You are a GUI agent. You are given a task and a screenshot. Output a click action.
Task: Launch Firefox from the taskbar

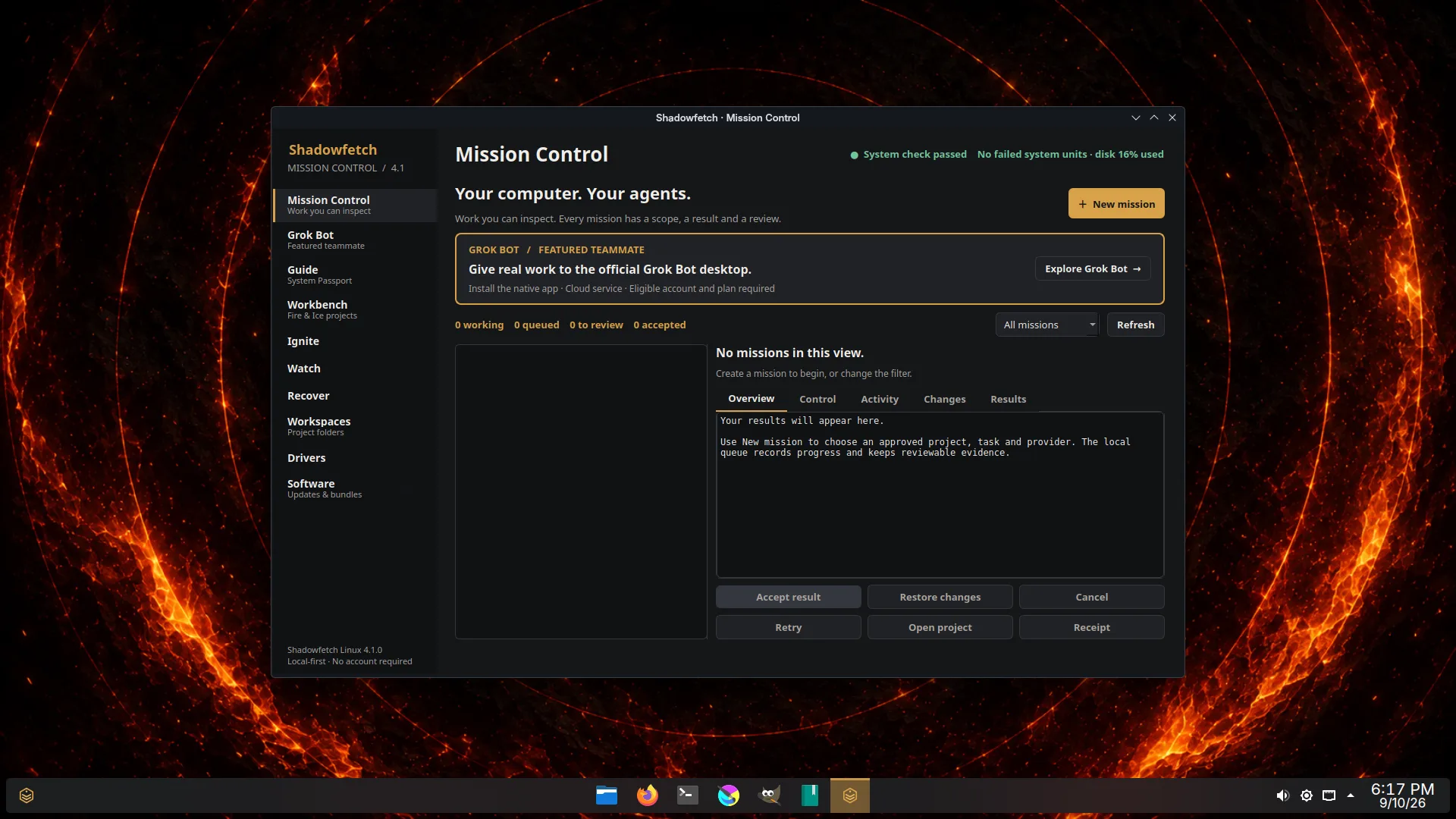[647, 795]
